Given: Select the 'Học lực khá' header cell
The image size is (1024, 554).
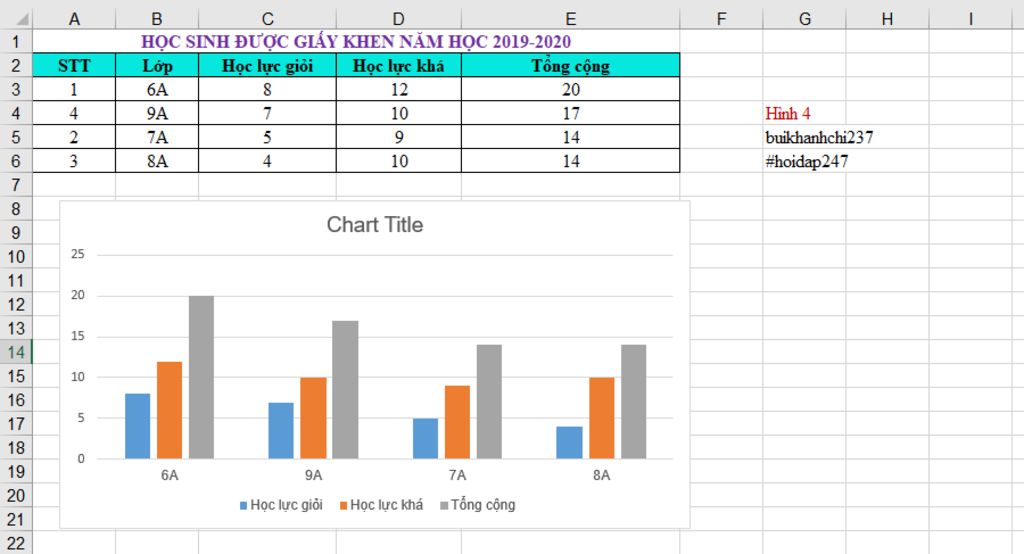Looking at the screenshot, I should (x=398, y=65).
